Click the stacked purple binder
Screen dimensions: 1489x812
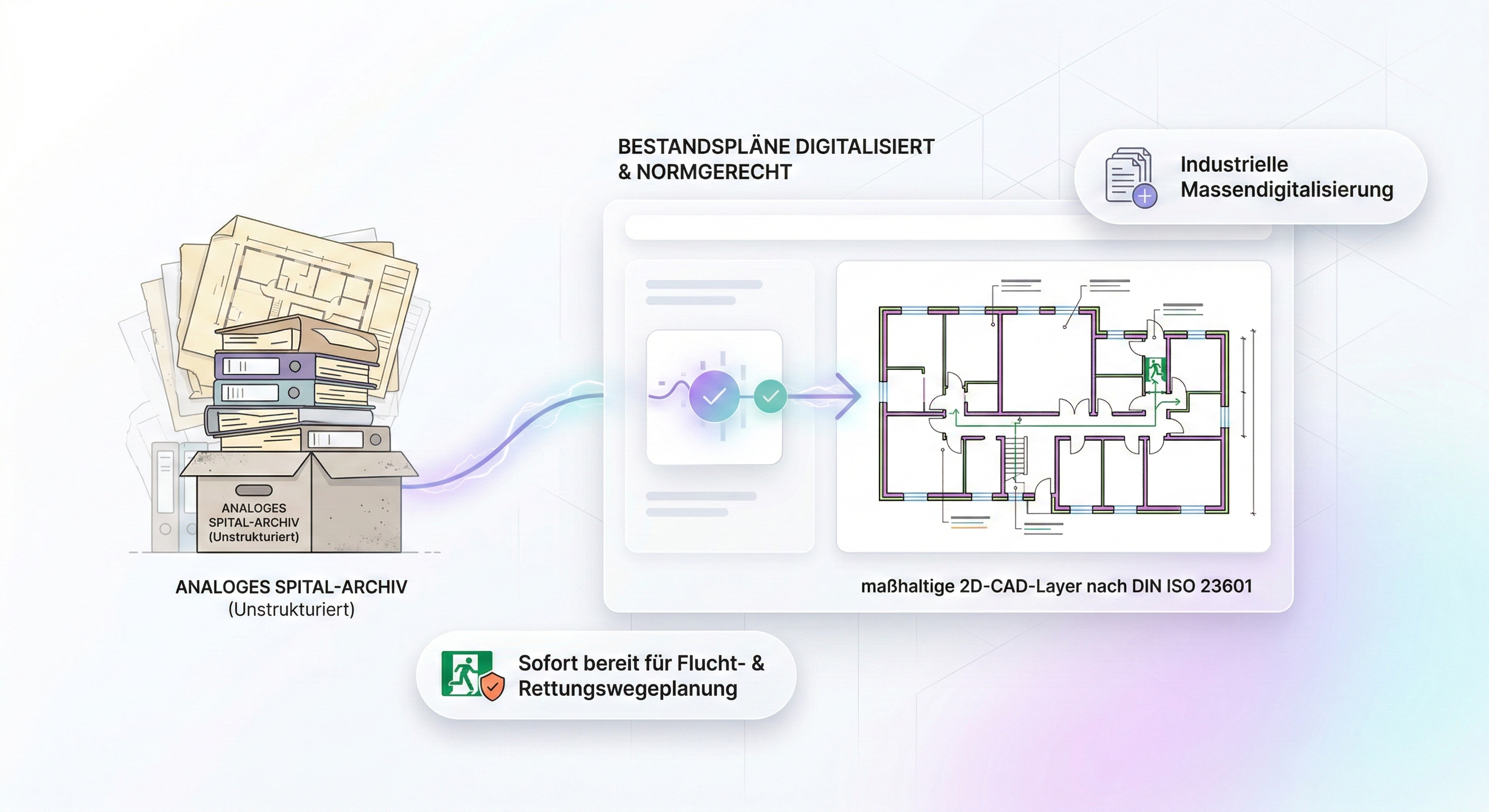[x=264, y=366]
